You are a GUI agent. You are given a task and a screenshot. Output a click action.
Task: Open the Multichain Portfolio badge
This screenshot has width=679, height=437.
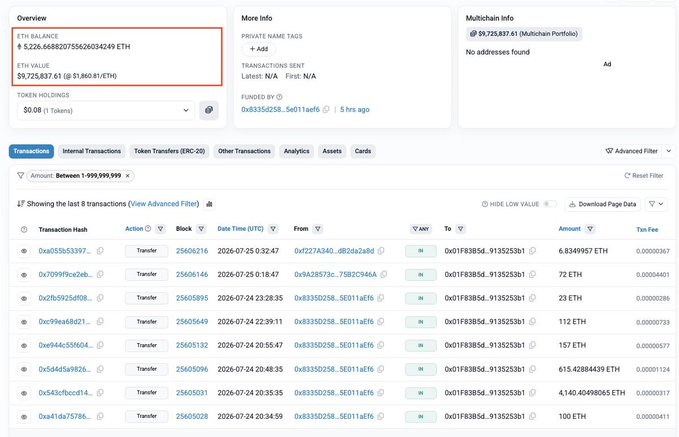click(x=524, y=34)
